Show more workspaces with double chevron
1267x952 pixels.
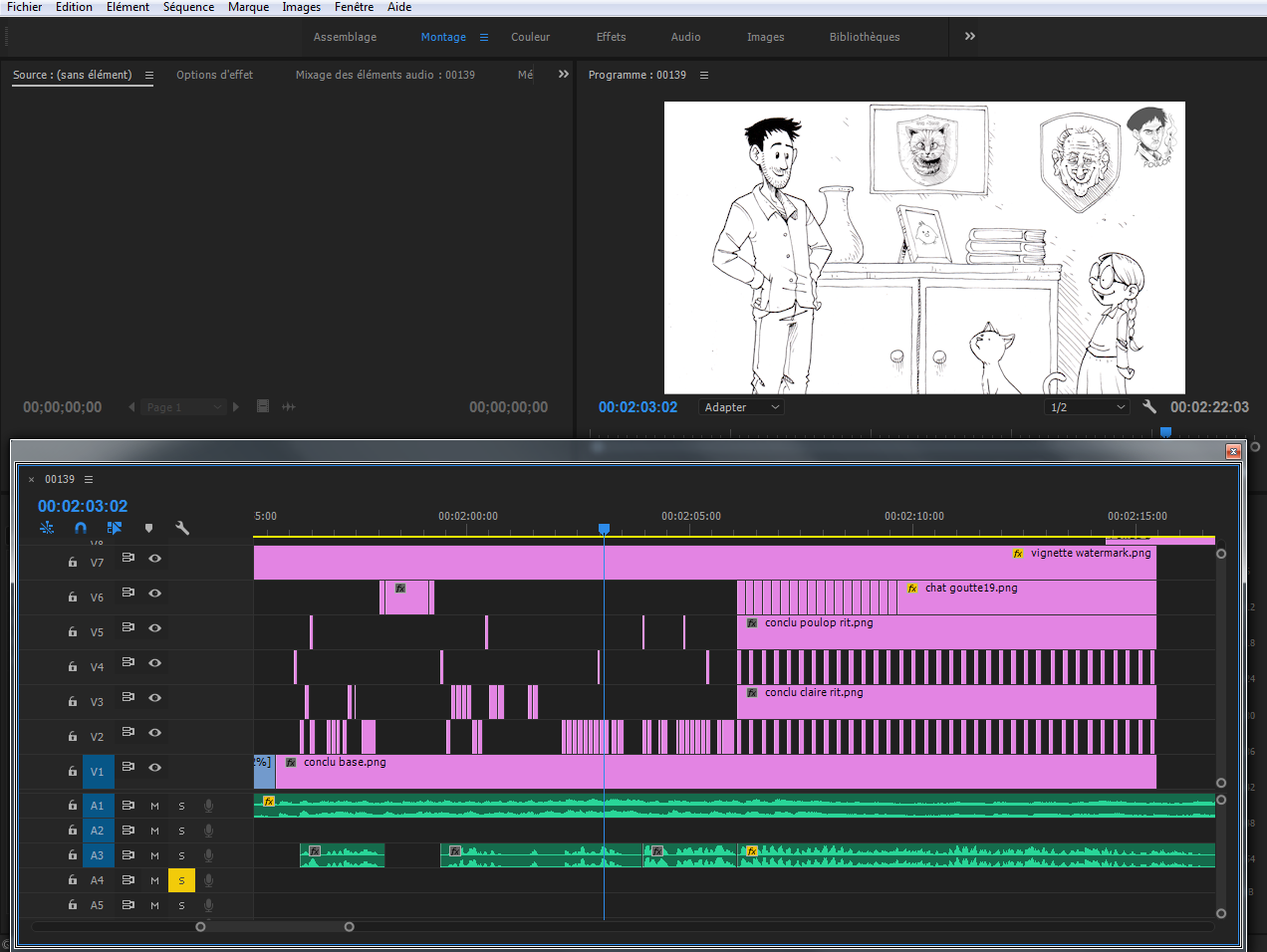tap(969, 37)
